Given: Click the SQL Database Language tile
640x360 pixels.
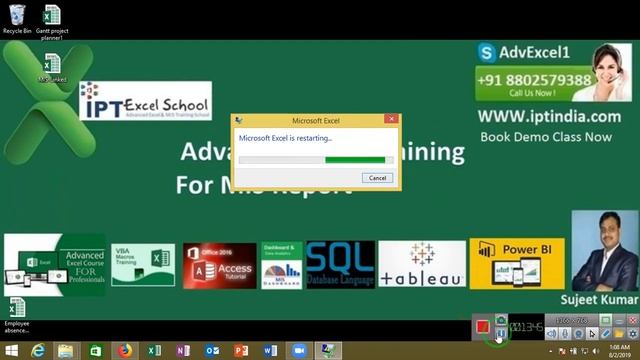Looking at the screenshot, I should tap(340, 264).
